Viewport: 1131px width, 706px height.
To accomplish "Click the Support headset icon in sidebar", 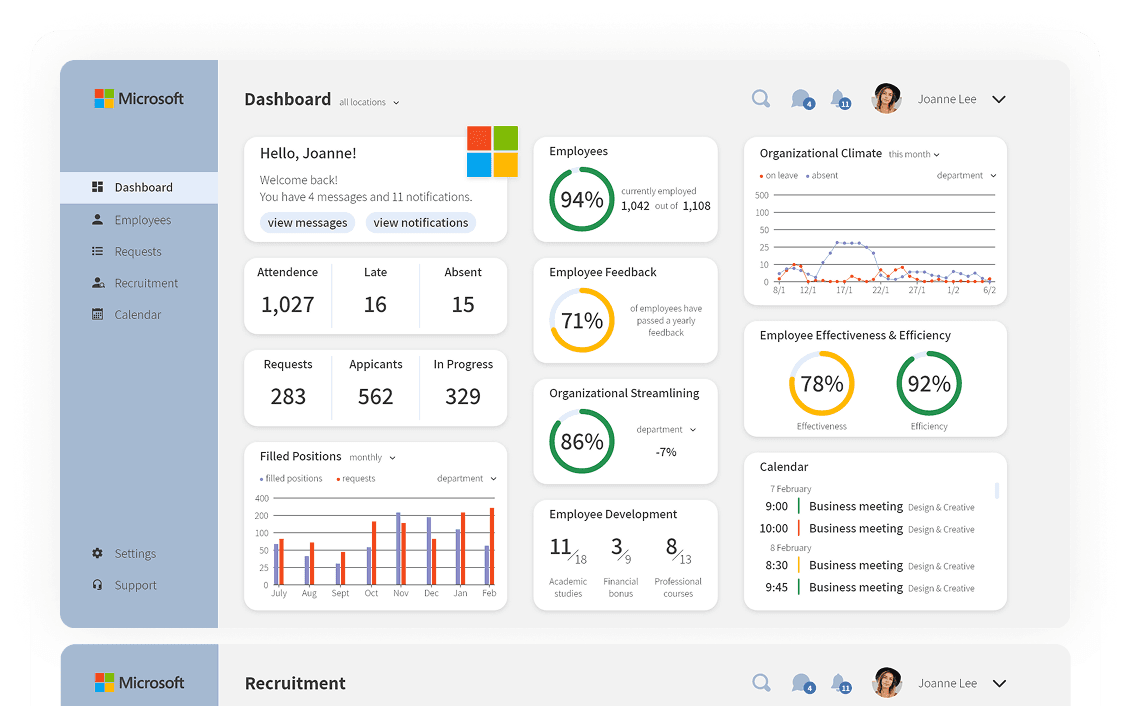I will click(x=97, y=585).
